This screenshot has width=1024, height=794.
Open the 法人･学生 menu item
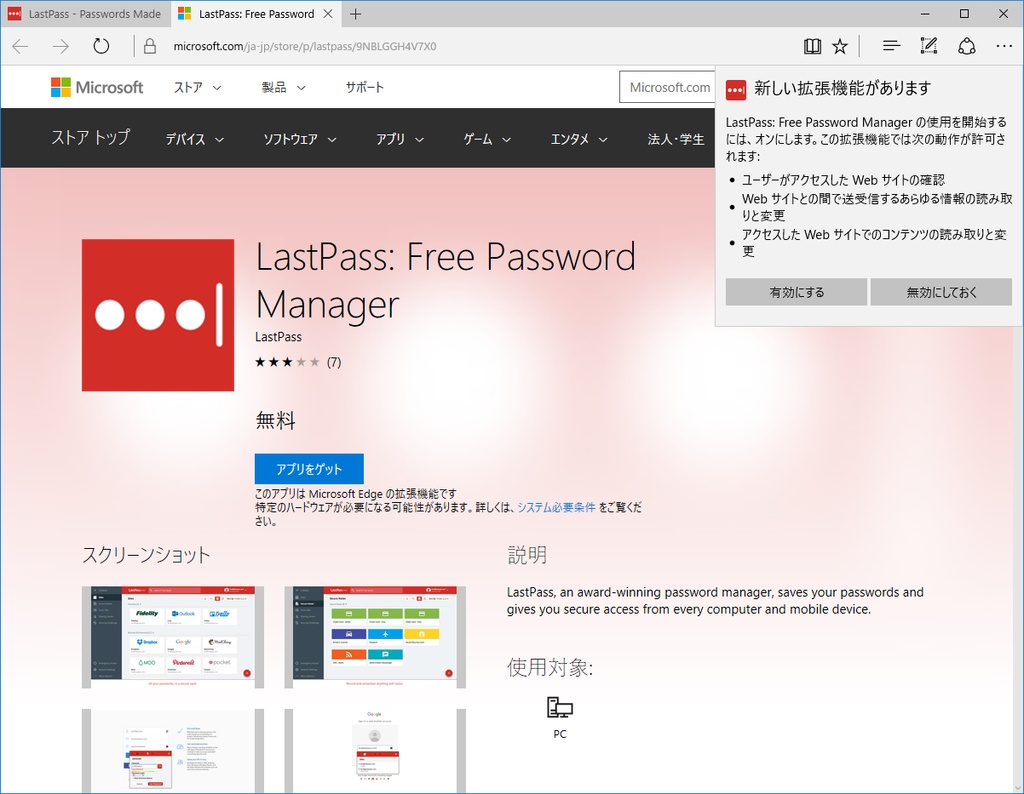click(676, 139)
